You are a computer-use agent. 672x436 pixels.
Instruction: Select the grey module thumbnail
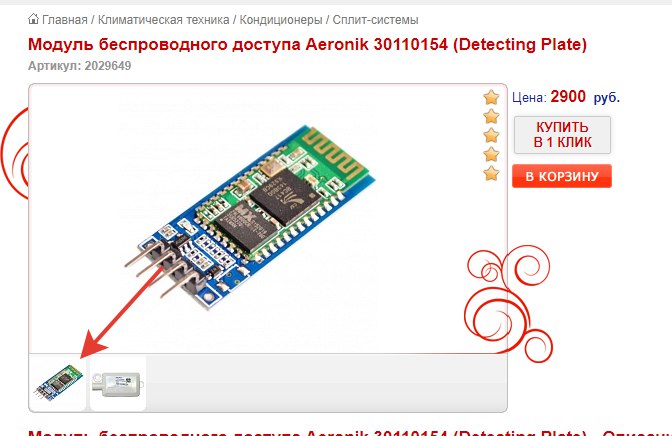click(x=118, y=383)
